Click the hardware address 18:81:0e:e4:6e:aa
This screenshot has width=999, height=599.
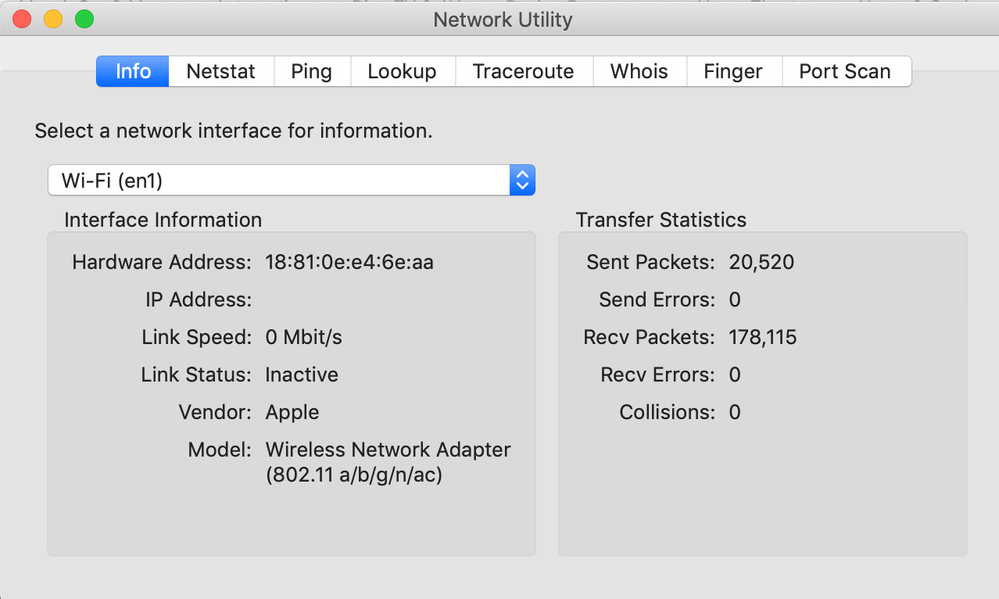tap(349, 263)
